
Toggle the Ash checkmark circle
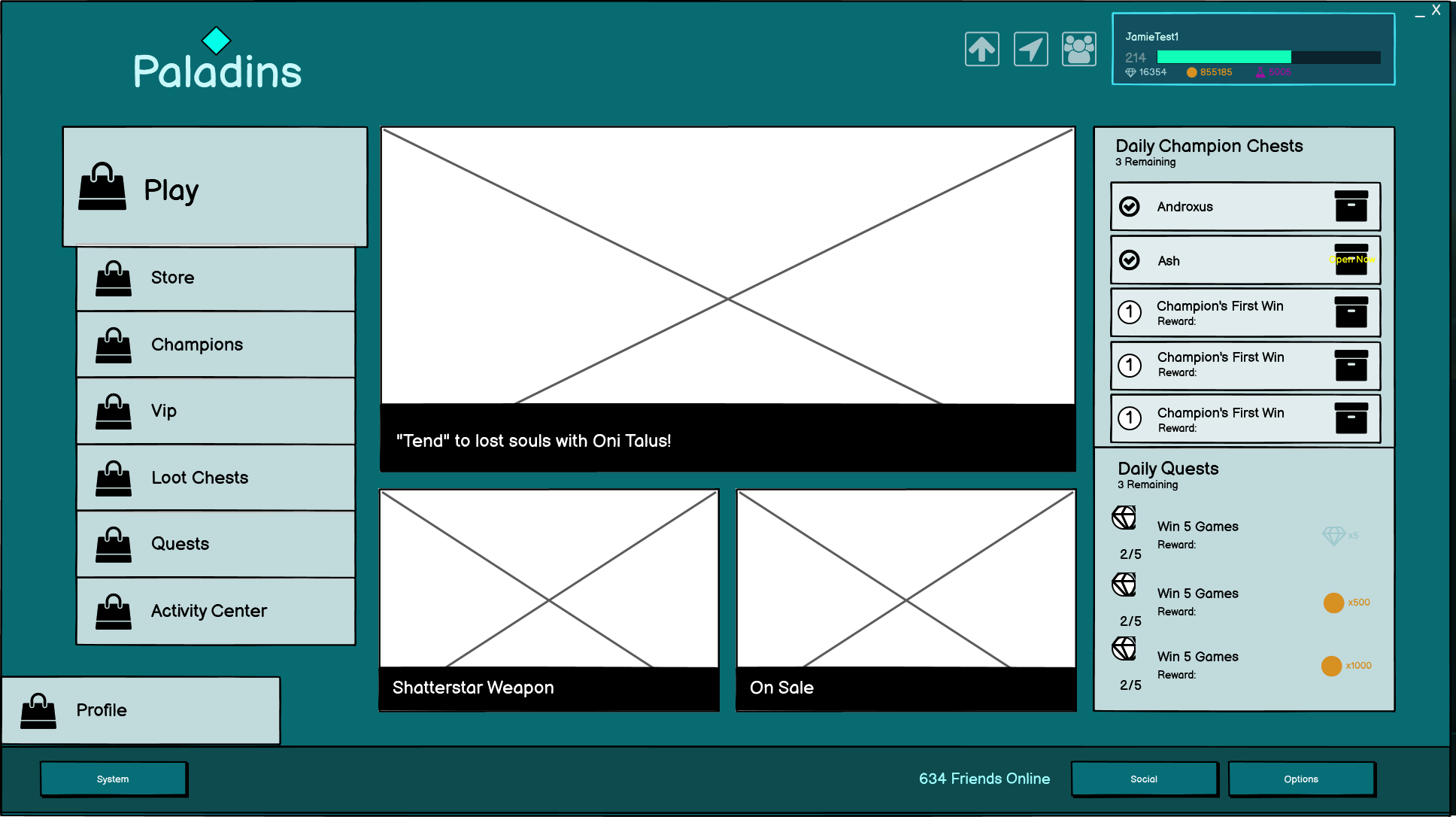[1130, 260]
